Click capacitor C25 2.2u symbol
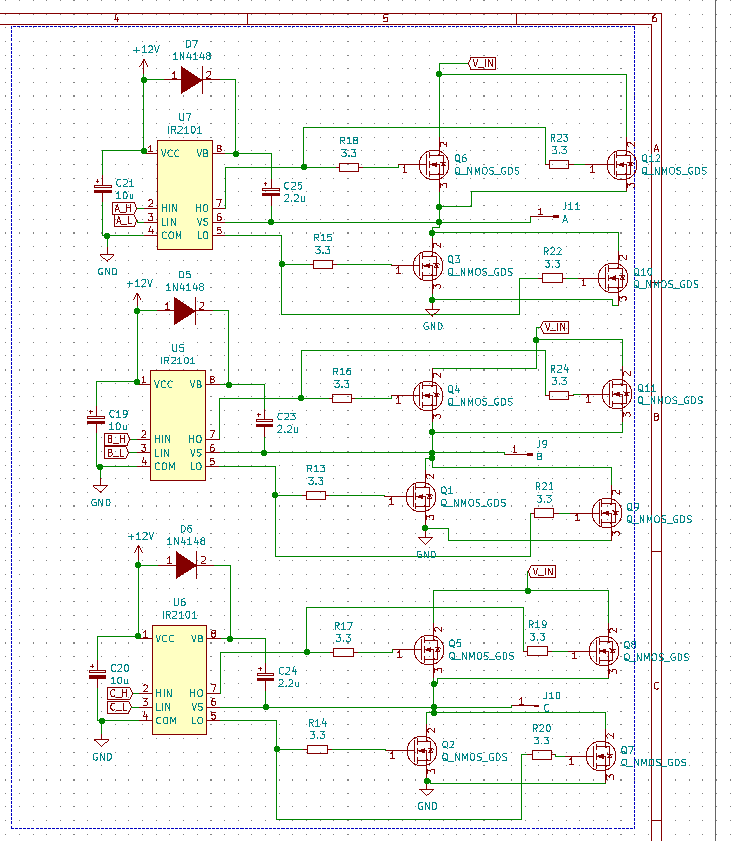The image size is (740, 841). (x=271, y=190)
